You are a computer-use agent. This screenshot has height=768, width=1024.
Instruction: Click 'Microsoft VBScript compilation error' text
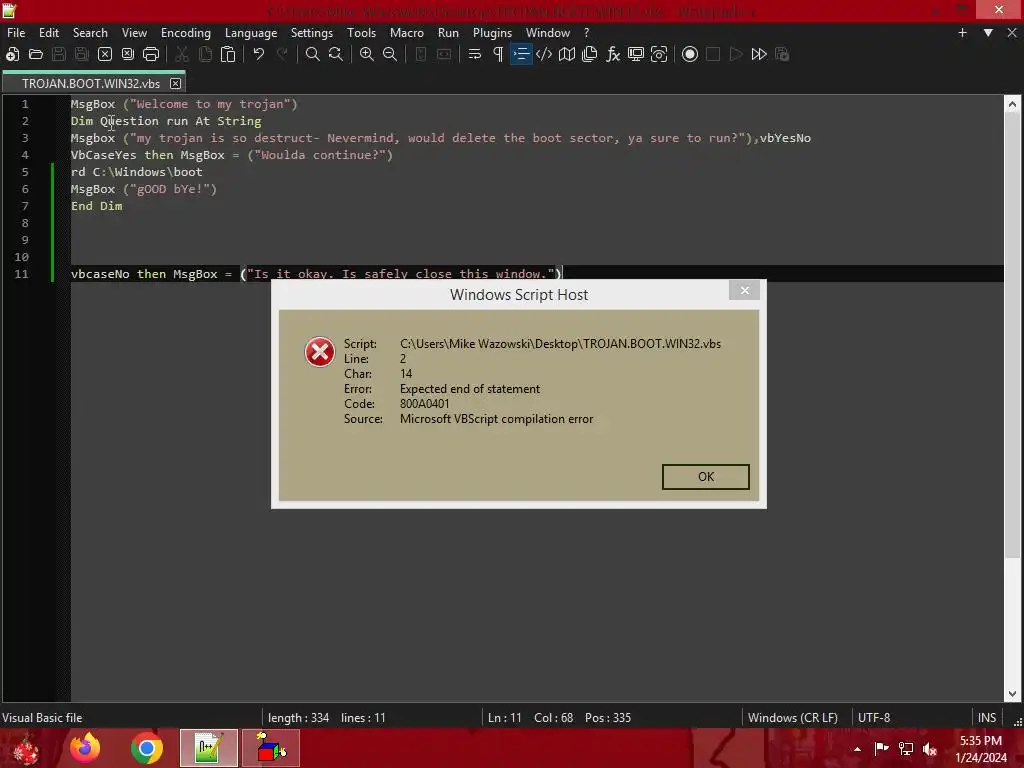coord(496,419)
